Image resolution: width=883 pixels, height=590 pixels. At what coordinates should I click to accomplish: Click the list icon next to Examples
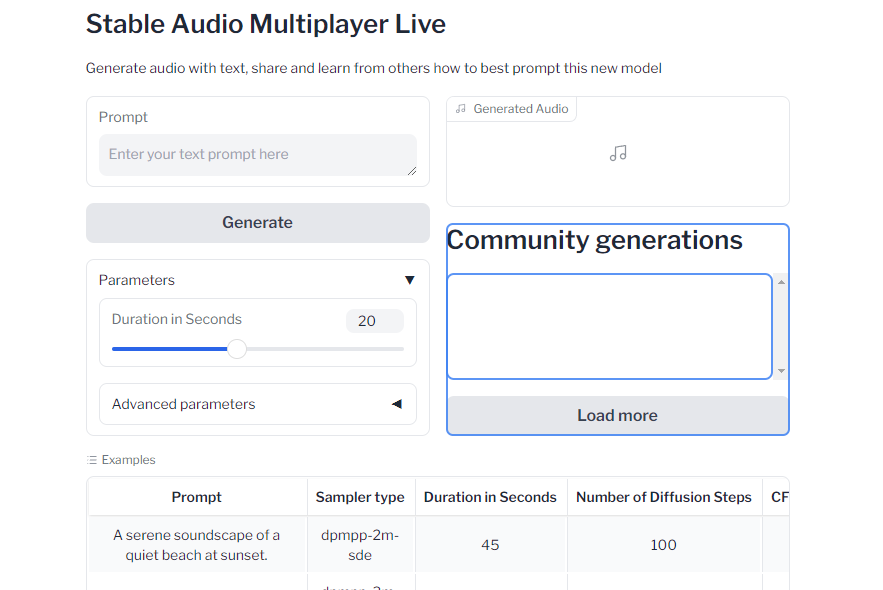pos(92,460)
